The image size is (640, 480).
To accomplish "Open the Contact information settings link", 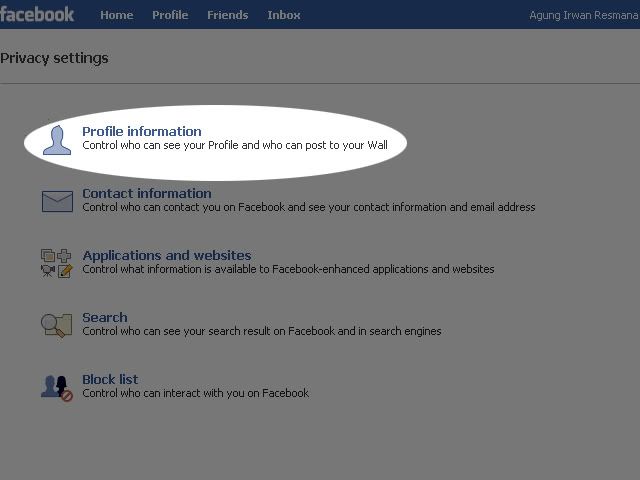I will click(147, 193).
